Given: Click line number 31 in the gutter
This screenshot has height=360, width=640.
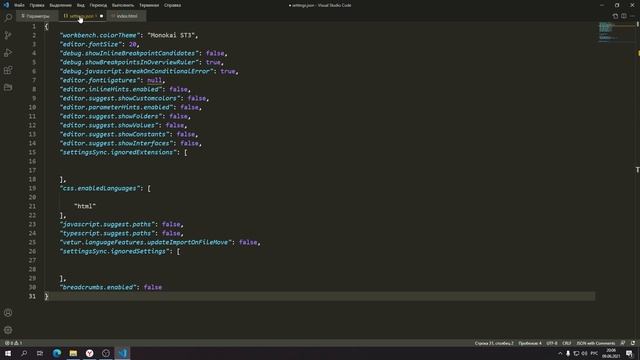Looking at the screenshot, I should click(32, 296).
